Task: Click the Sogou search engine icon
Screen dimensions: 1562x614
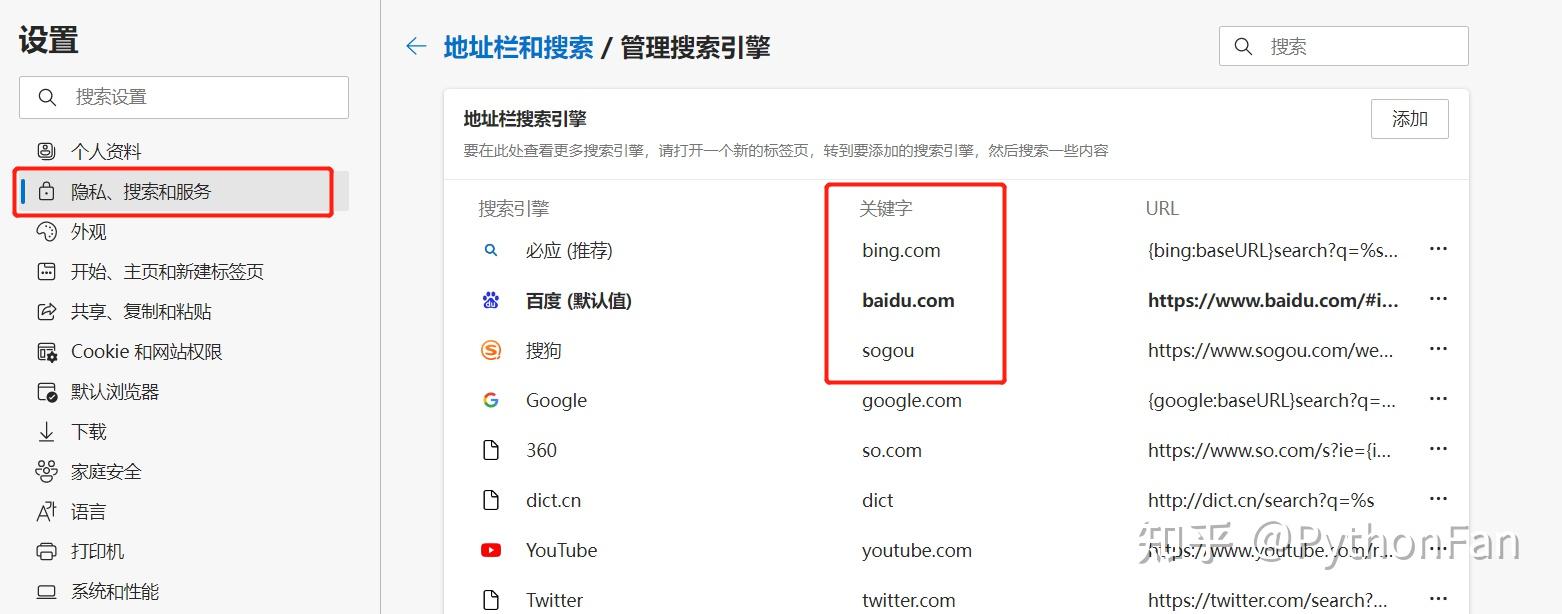Action: (x=490, y=350)
